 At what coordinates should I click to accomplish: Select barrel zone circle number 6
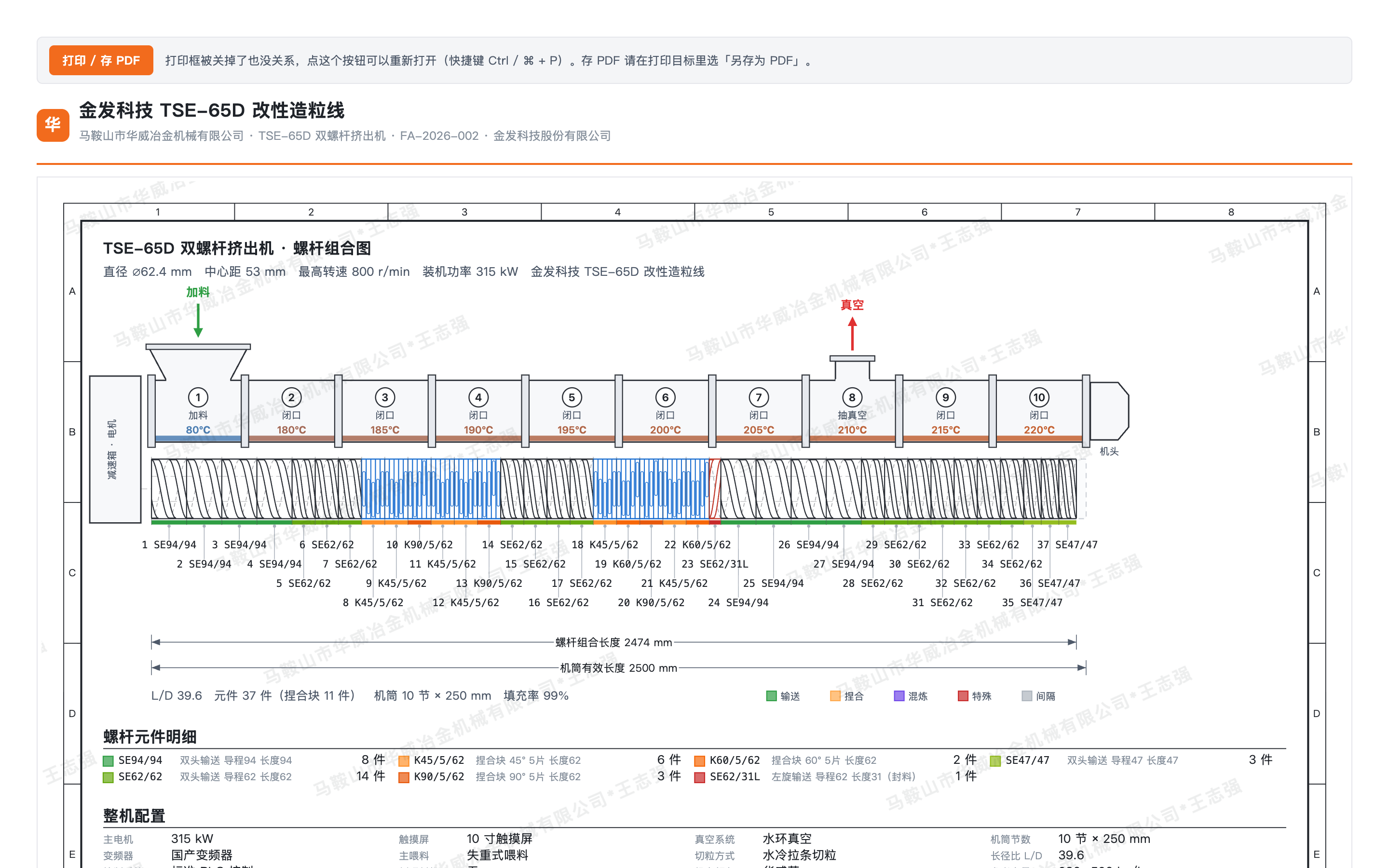coord(665,397)
